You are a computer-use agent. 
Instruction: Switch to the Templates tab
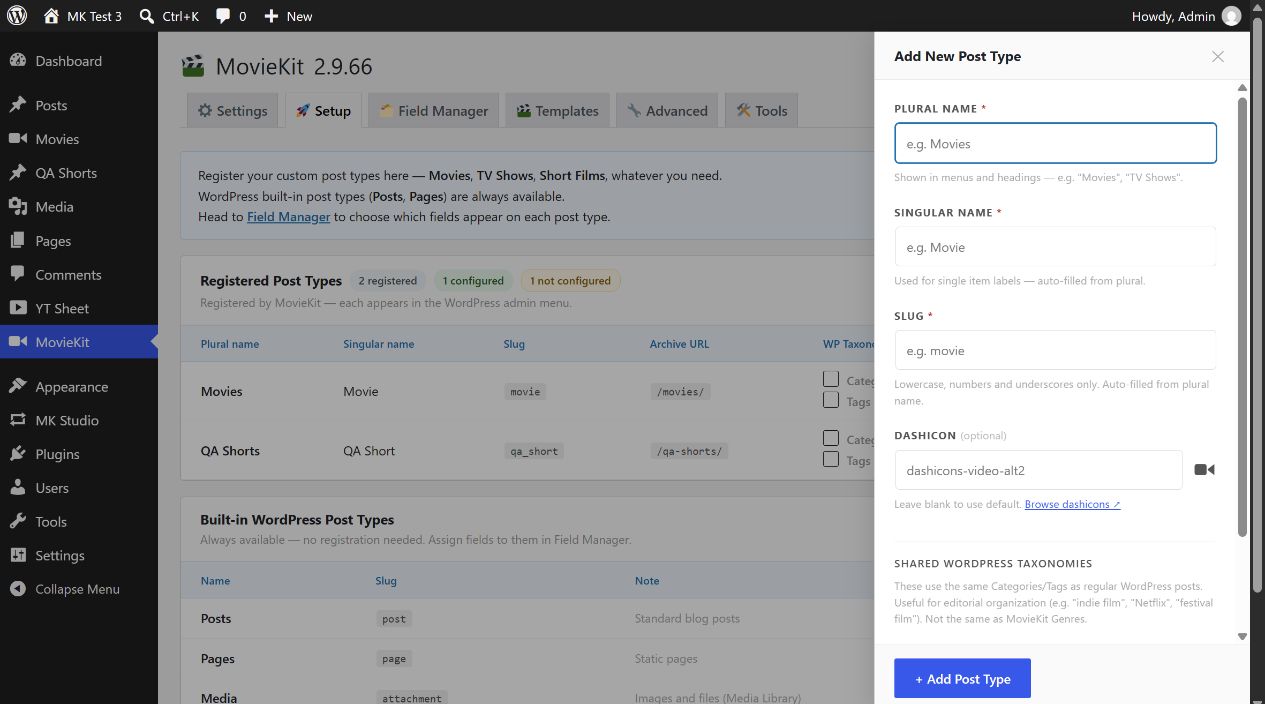click(557, 111)
